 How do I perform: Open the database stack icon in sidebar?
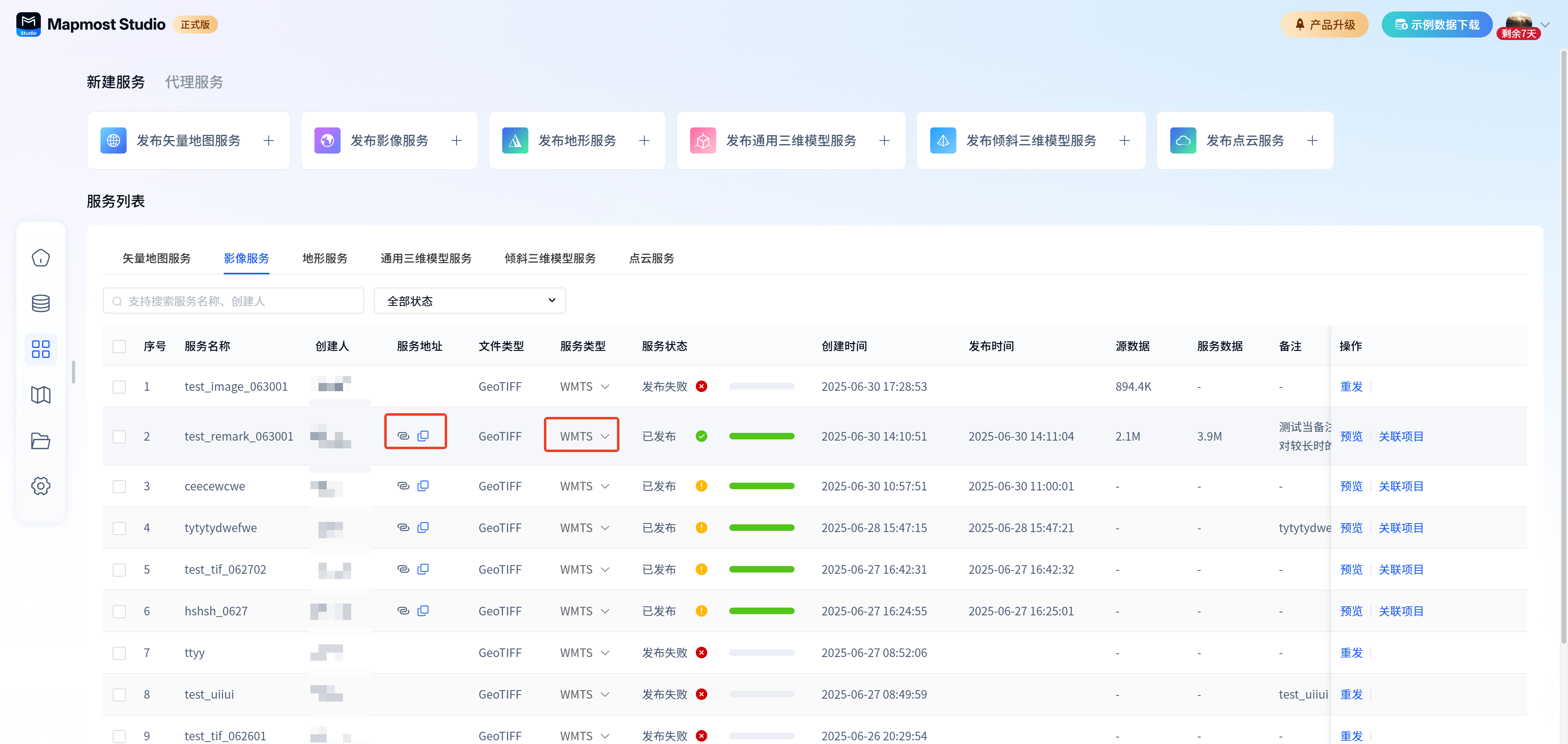coord(41,303)
